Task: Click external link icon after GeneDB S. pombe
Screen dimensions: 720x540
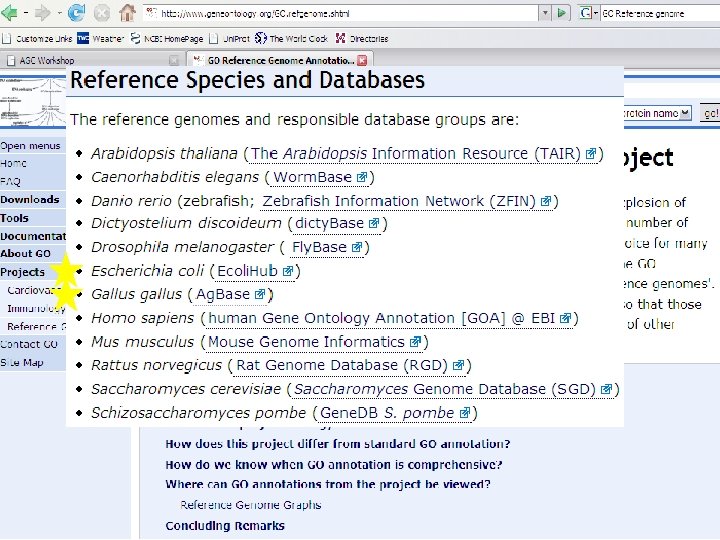Action: [465, 413]
